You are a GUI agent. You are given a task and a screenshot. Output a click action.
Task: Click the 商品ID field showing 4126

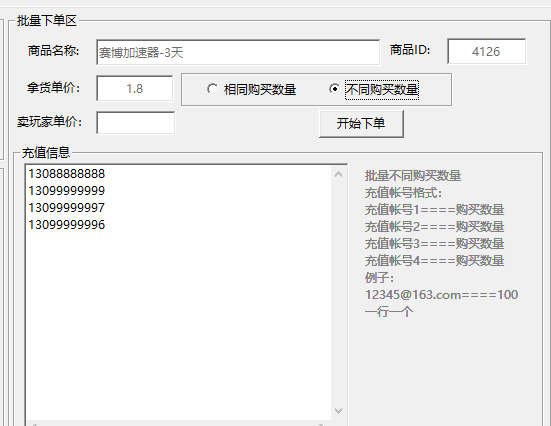486,51
